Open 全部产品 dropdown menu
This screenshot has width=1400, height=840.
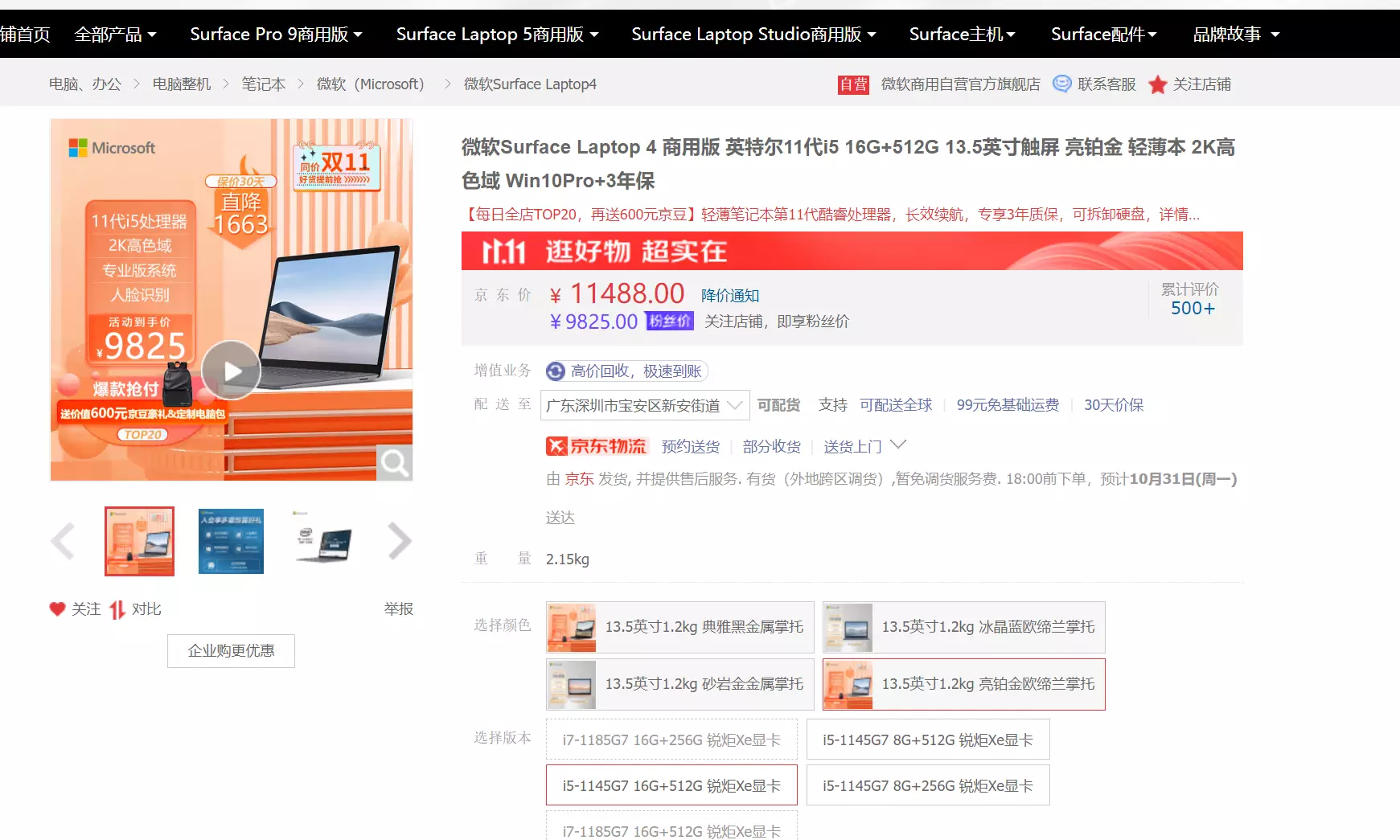click(x=115, y=35)
